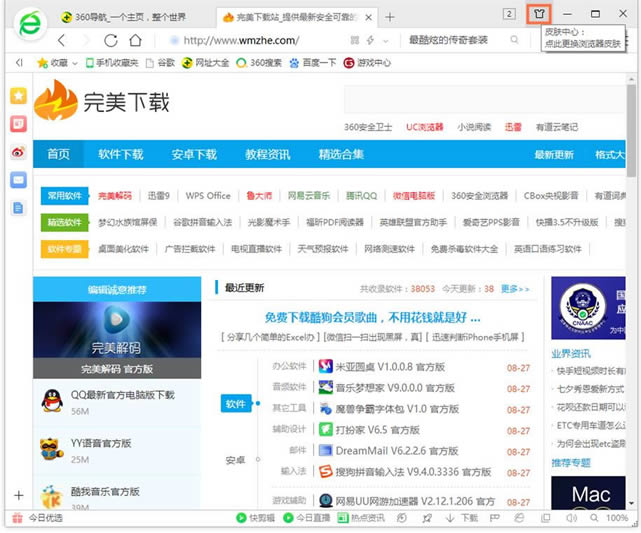Open 网址大全 bookmark
This screenshot has height=533, width=641.
(x=206, y=63)
